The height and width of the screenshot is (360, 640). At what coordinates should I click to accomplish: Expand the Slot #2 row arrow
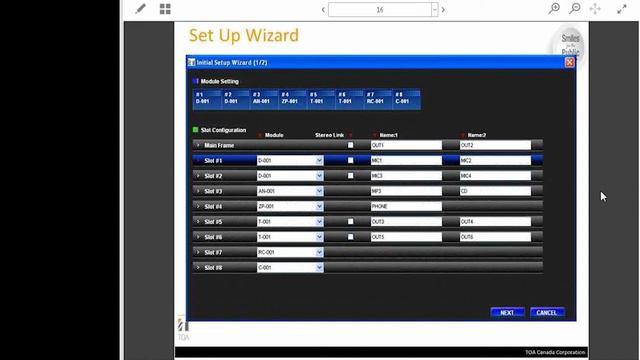point(198,176)
